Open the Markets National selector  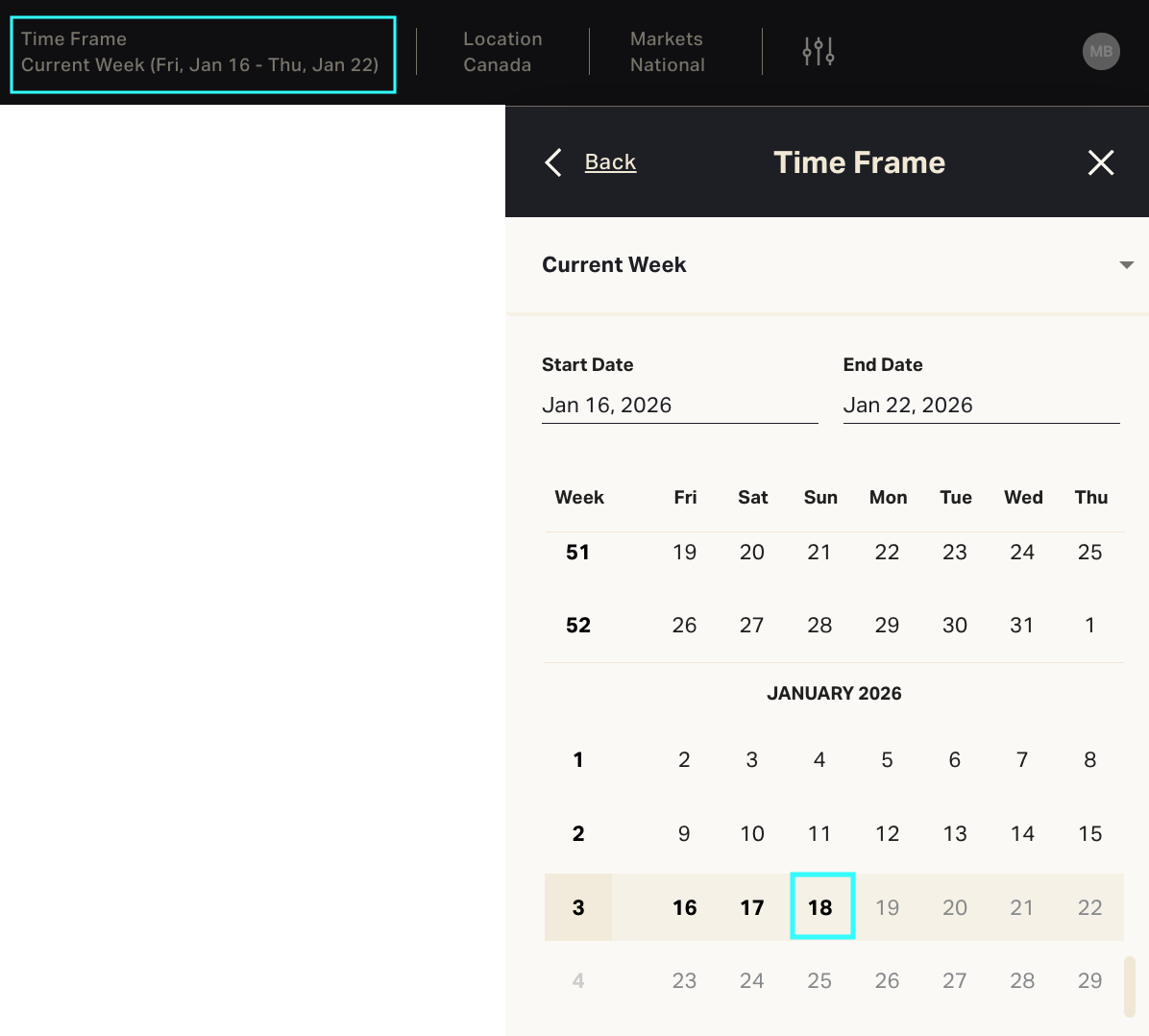[668, 52]
